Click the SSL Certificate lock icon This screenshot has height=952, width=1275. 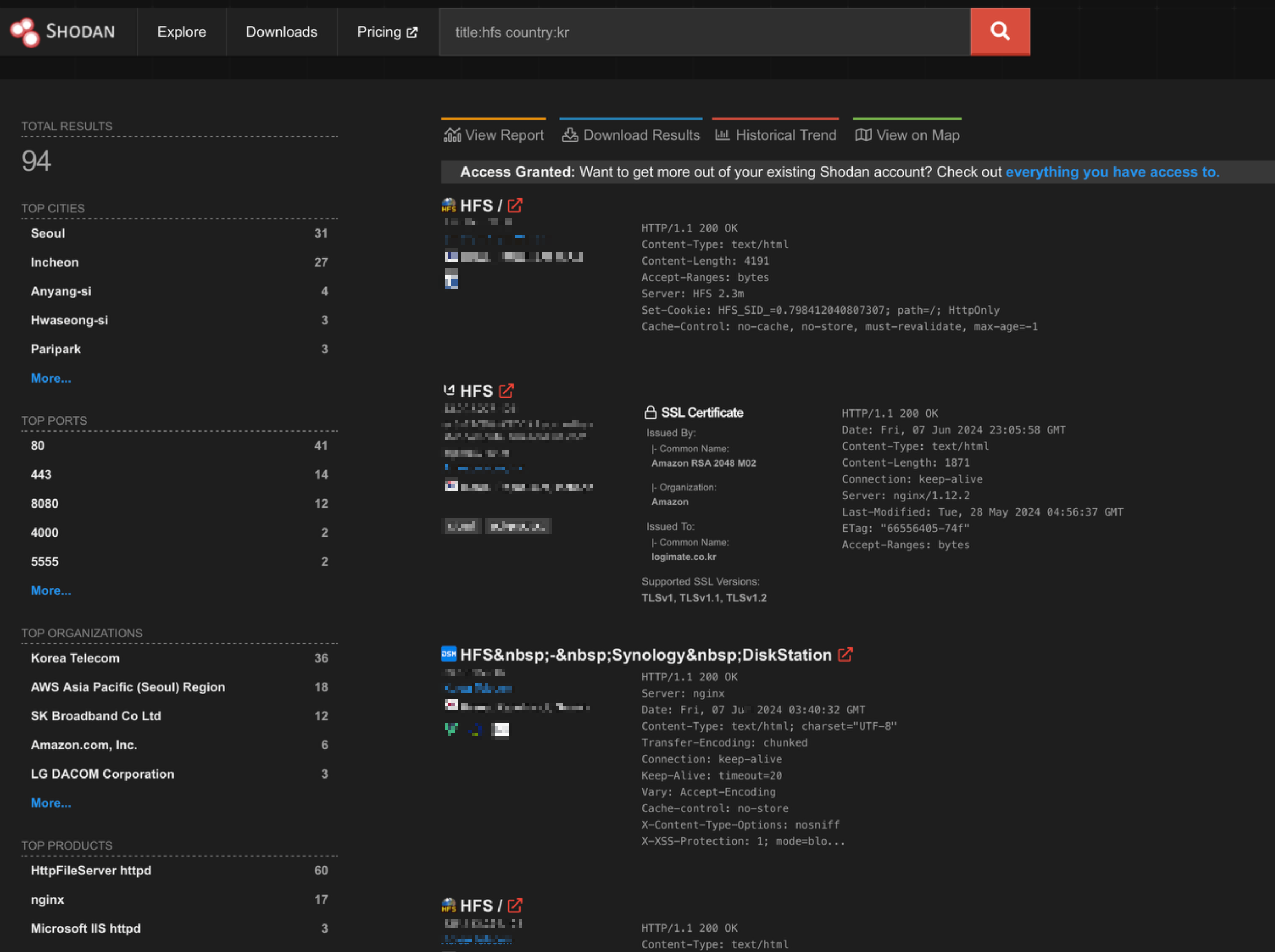tap(650, 412)
